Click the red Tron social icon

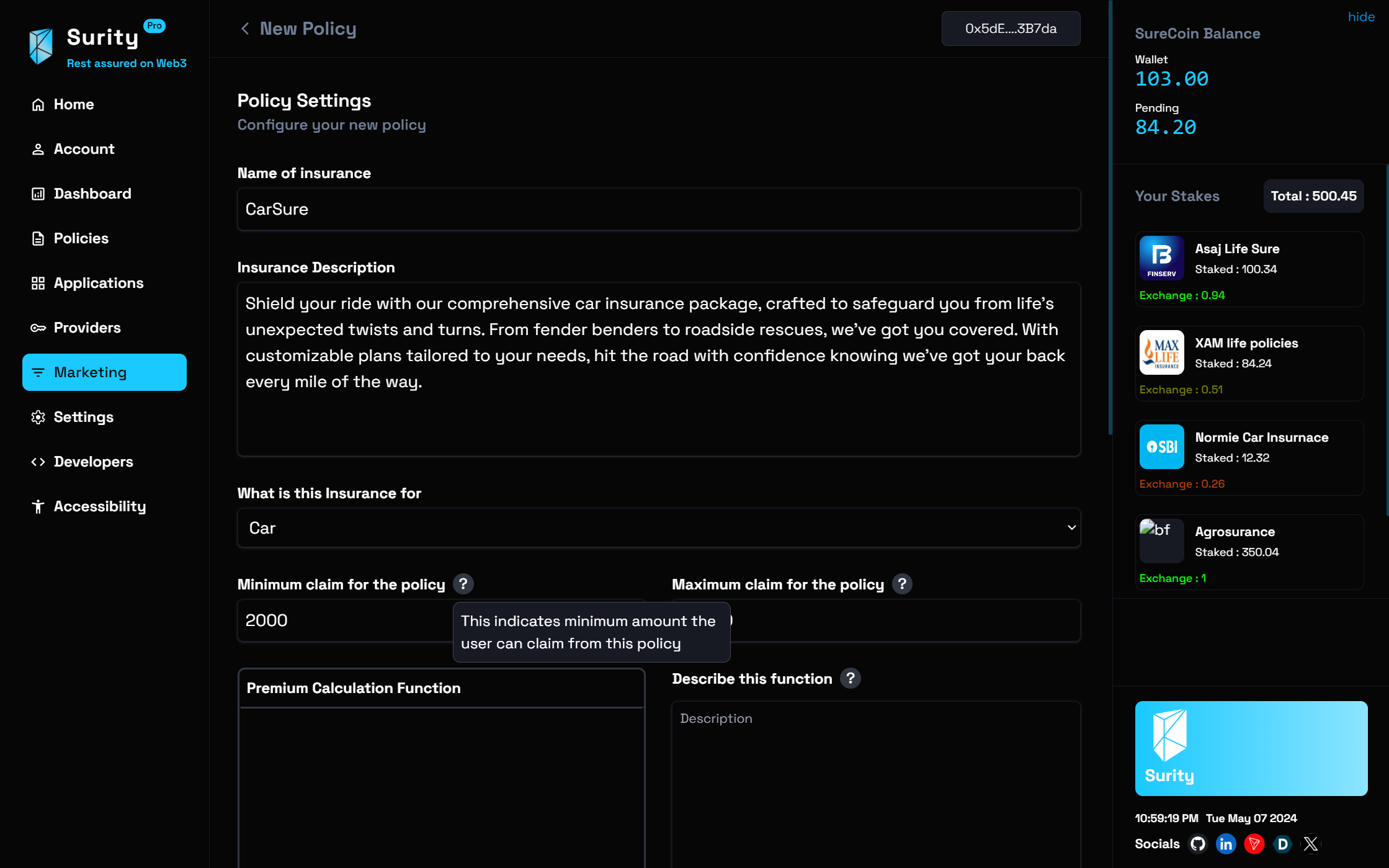click(x=1254, y=844)
